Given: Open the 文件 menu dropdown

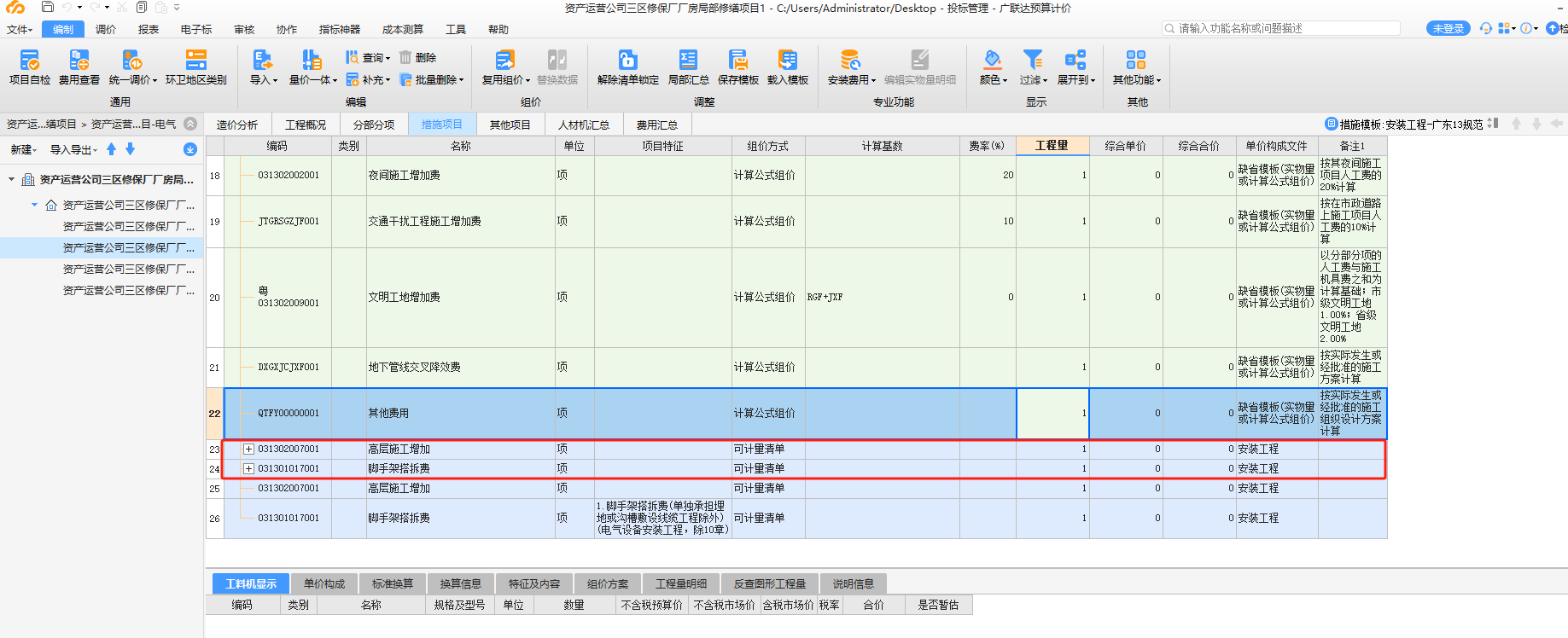Looking at the screenshot, I should (19, 29).
